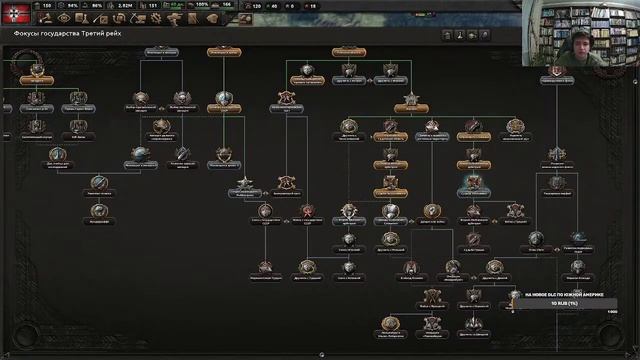Click the convoys count 166

[x=227, y=5]
